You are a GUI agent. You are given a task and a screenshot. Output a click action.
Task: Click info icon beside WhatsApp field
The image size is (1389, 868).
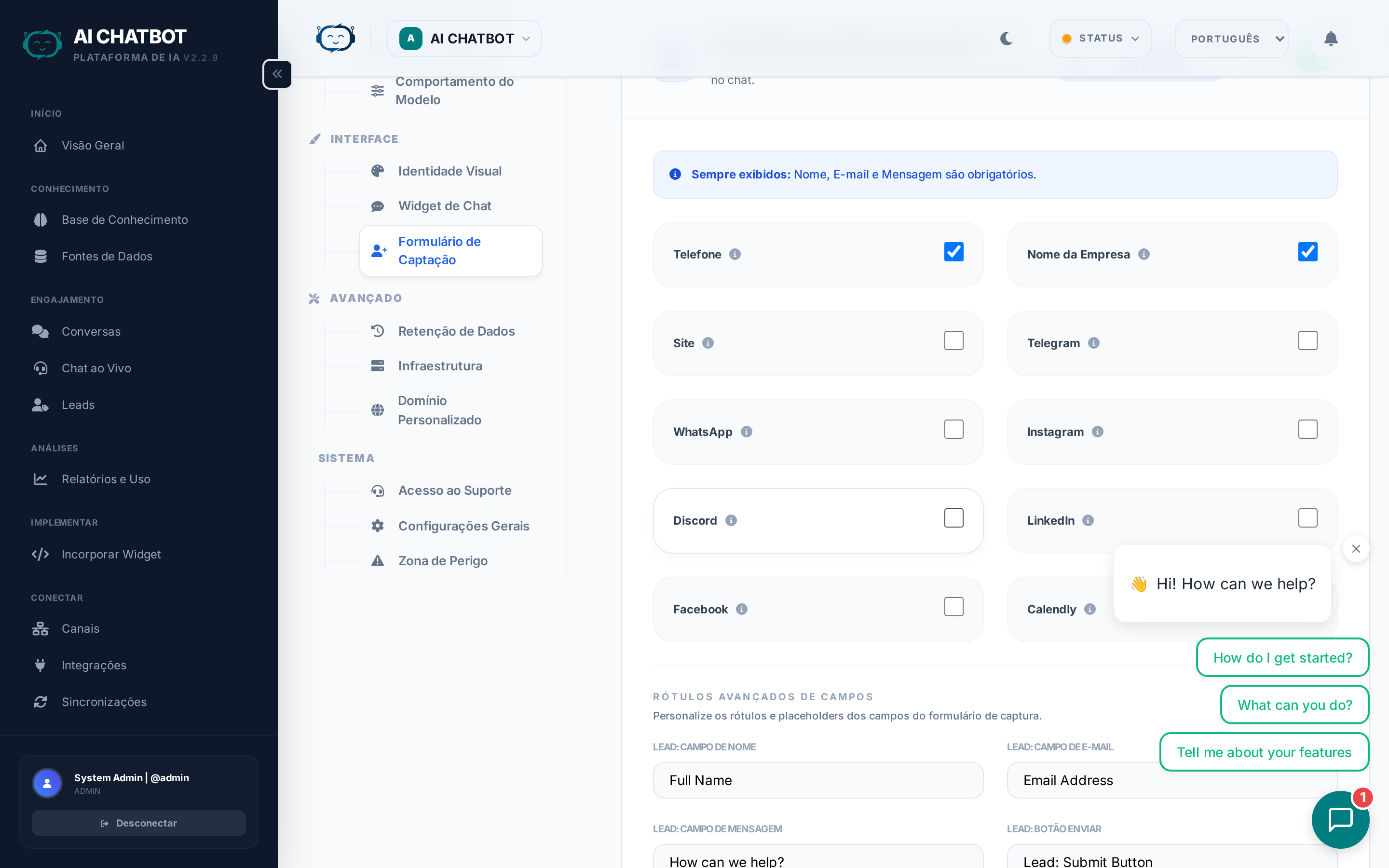click(x=746, y=432)
